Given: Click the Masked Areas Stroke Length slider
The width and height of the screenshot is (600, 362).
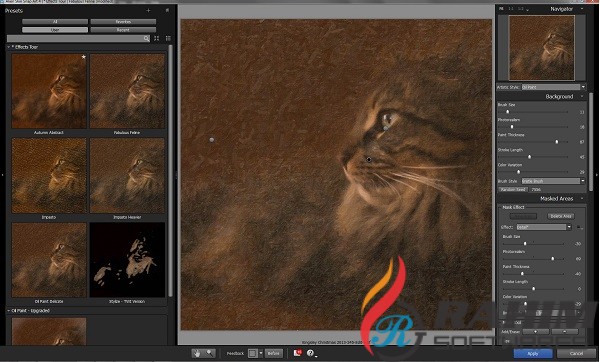Looking at the screenshot, I should pyautogui.click(x=533, y=289).
